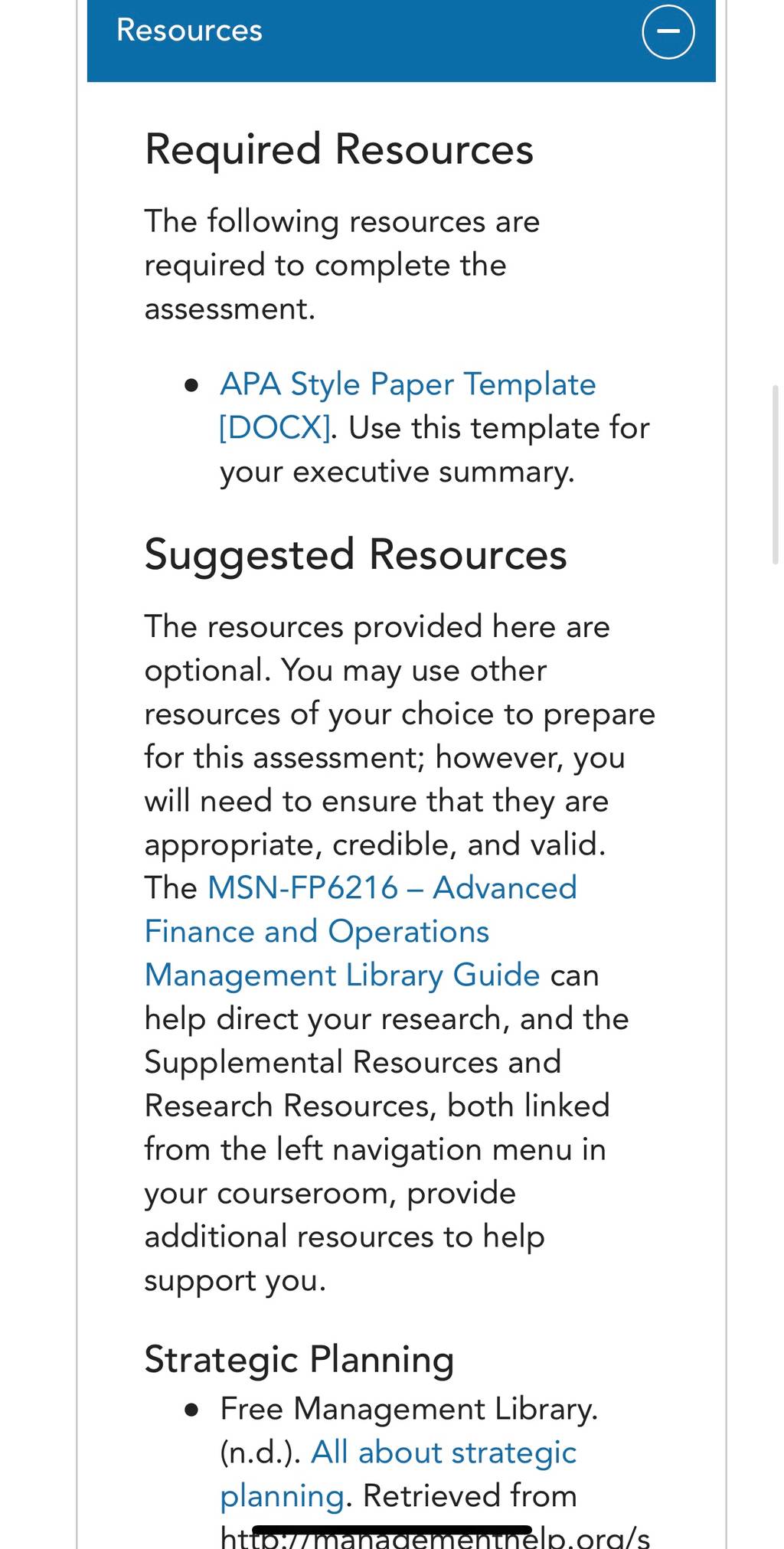This screenshot has height=1549, width=784.
Task: Select the Required Resources heading
Action: [339, 149]
